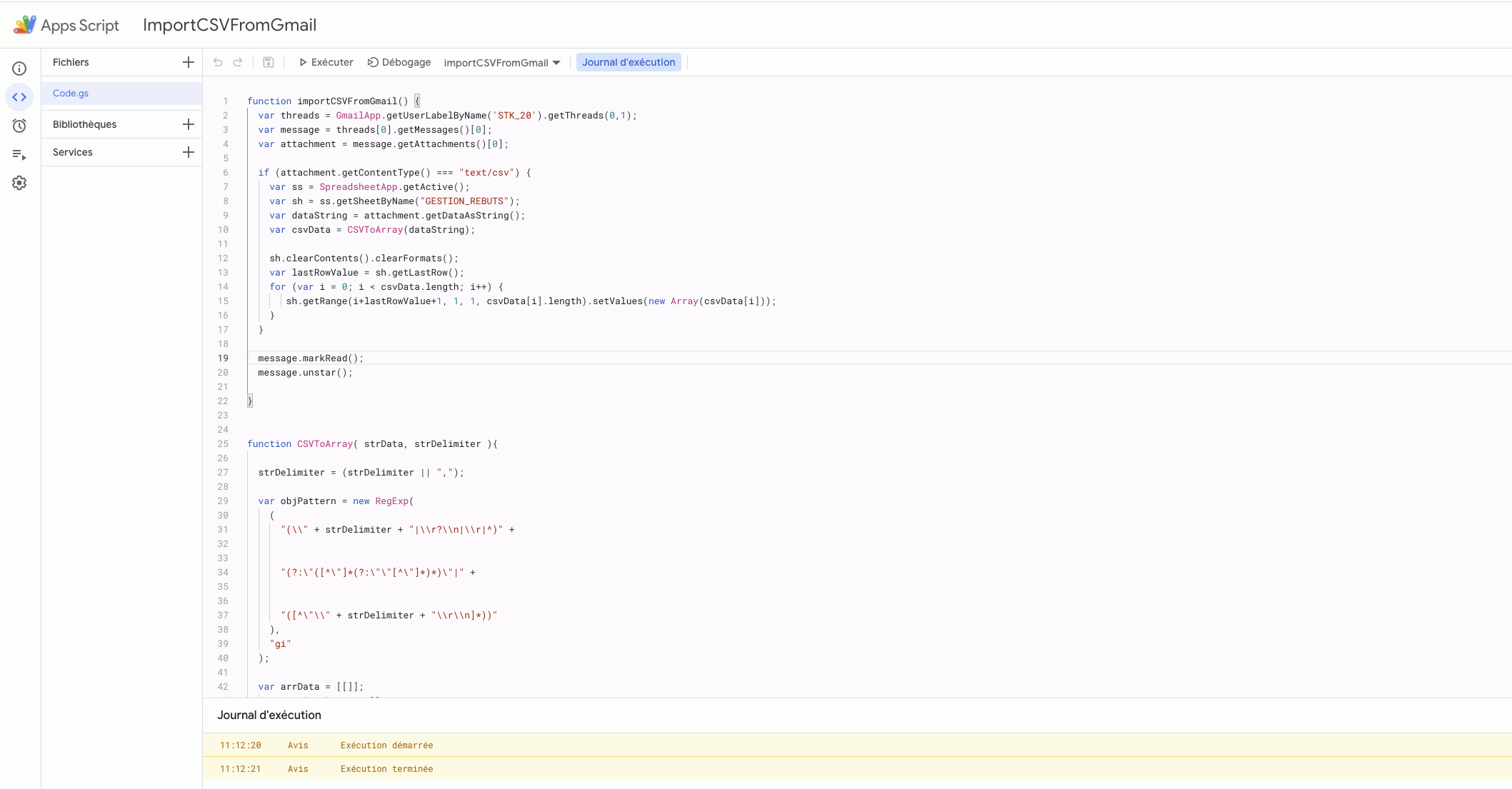Open the Overview info icon in sidebar
This screenshot has width=1512, height=789.
click(19, 69)
